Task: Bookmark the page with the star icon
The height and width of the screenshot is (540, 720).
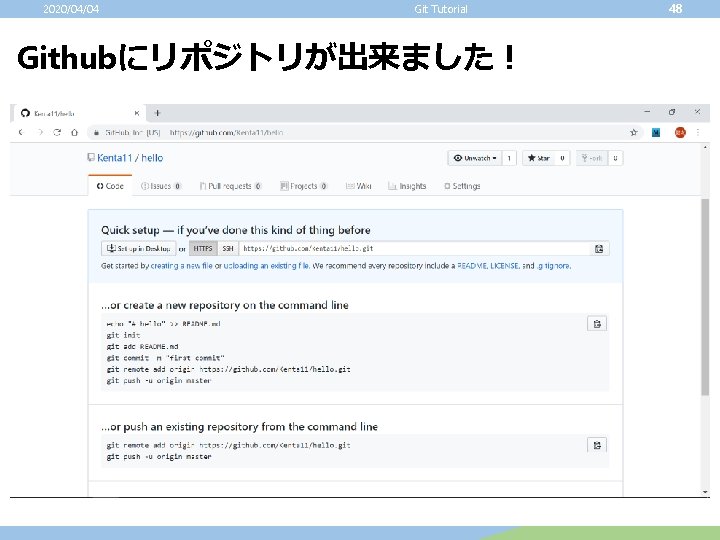Action: (634, 132)
